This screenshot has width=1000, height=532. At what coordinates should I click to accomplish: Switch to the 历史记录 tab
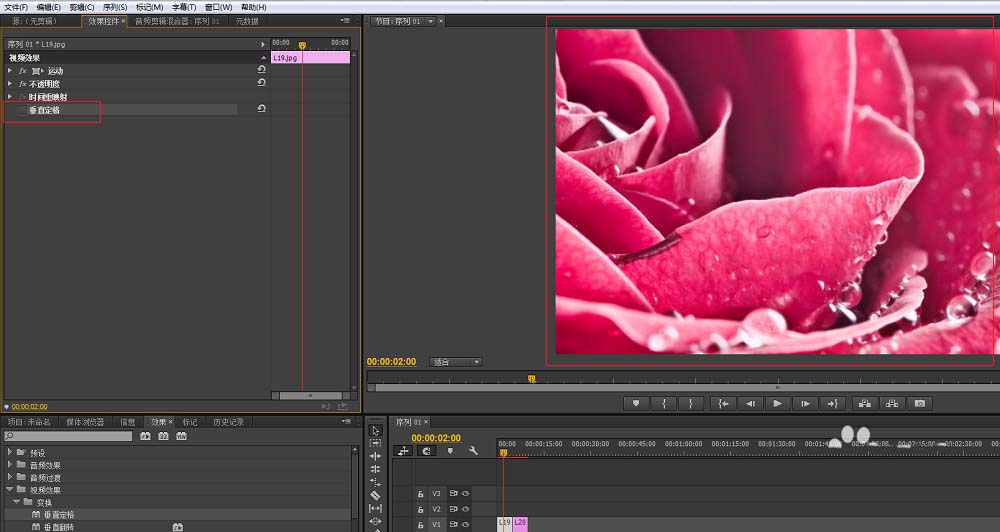tap(228, 422)
